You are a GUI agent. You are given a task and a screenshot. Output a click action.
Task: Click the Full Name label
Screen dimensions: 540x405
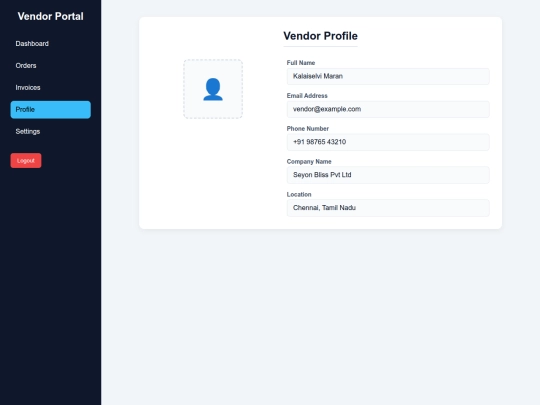click(x=301, y=63)
